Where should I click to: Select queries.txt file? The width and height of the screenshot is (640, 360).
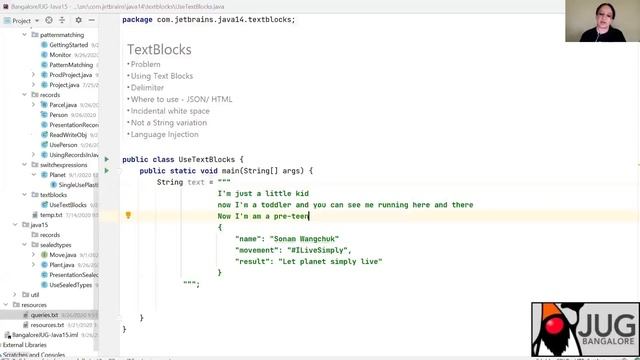click(44, 315)
